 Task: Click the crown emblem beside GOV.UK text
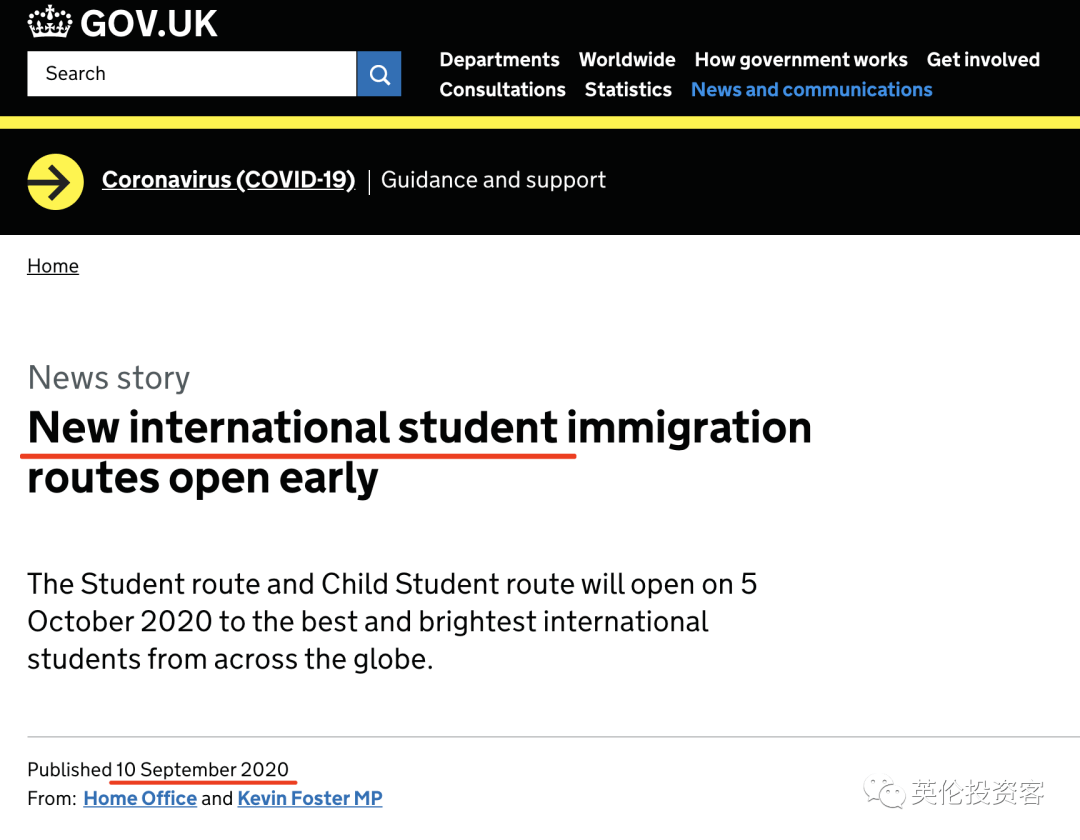coord(48,21)
